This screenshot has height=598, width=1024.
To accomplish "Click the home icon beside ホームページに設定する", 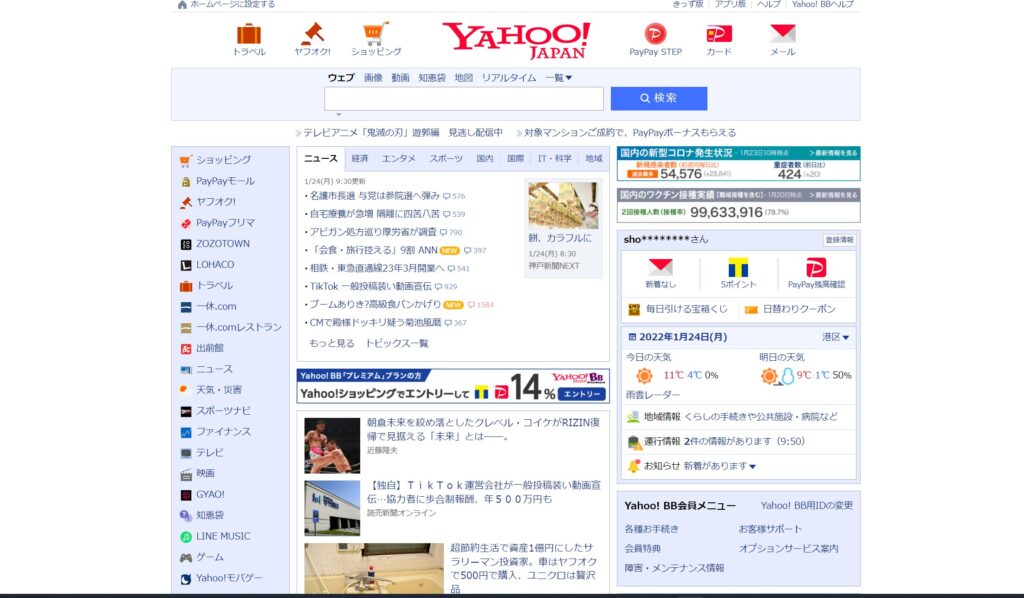I will pyautogui.click(x=182, y=5).
